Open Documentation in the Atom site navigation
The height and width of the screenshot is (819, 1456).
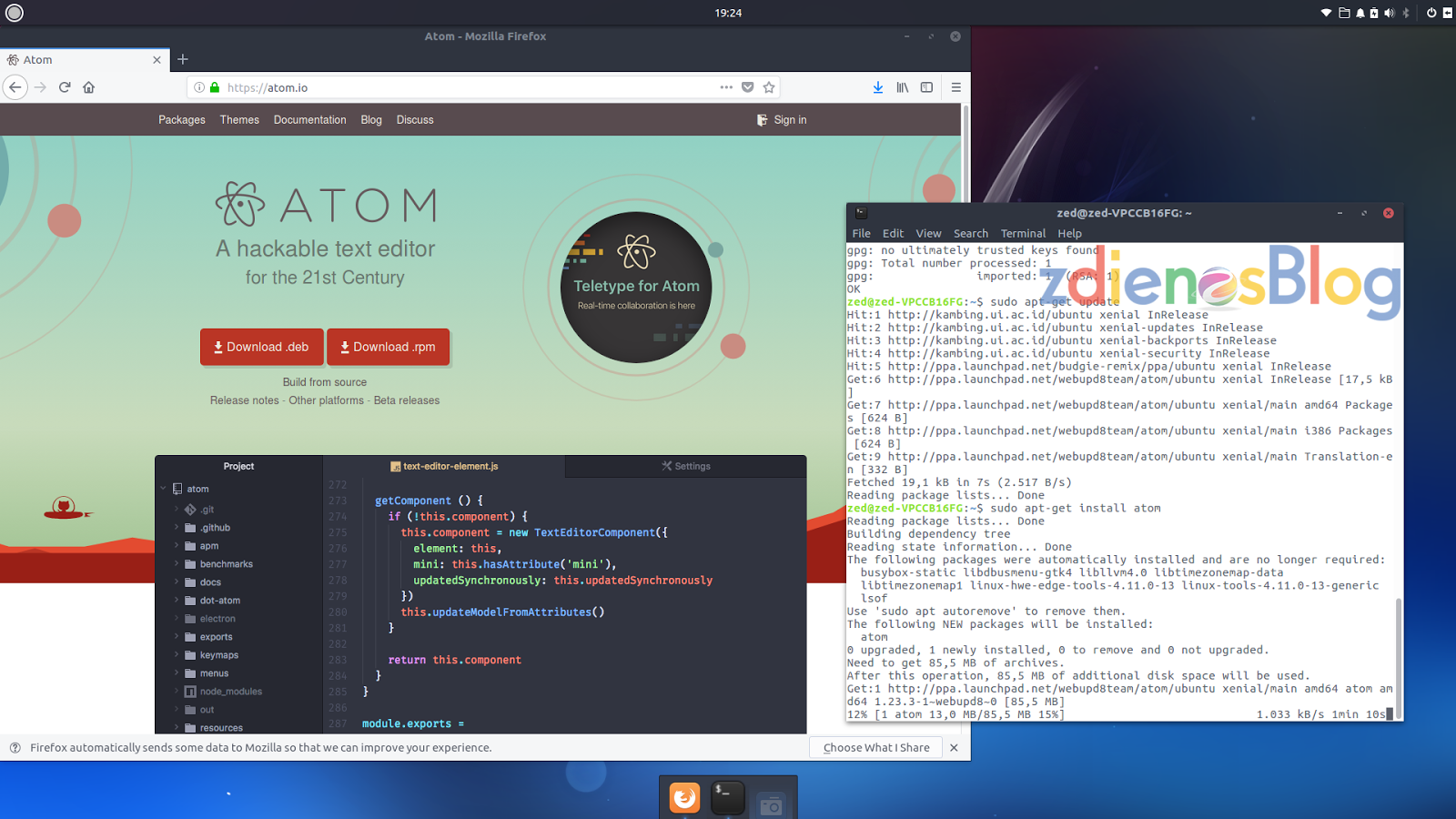click(x=310, y=120)
